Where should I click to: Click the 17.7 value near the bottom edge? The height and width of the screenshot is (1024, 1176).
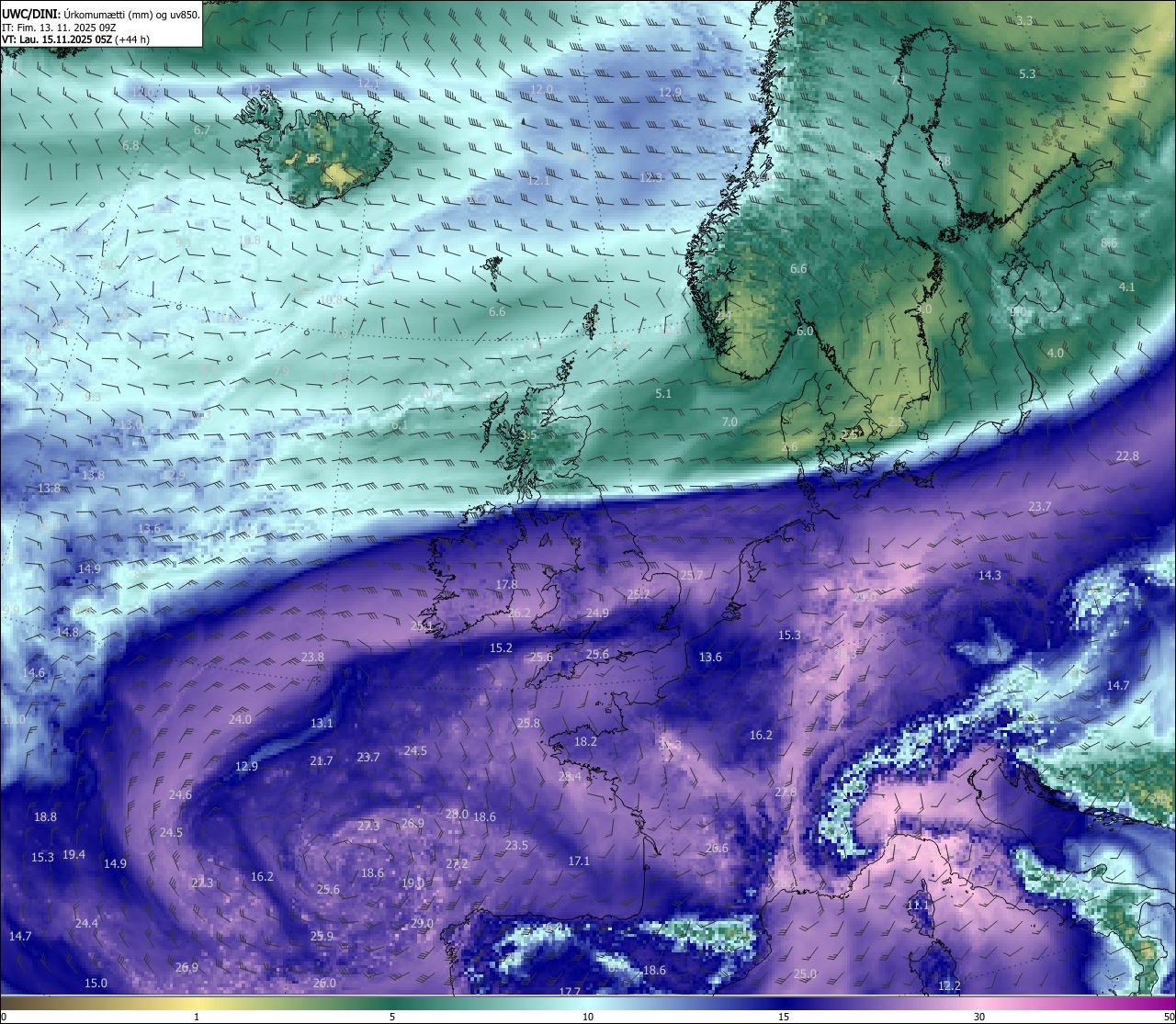[570, 991]
